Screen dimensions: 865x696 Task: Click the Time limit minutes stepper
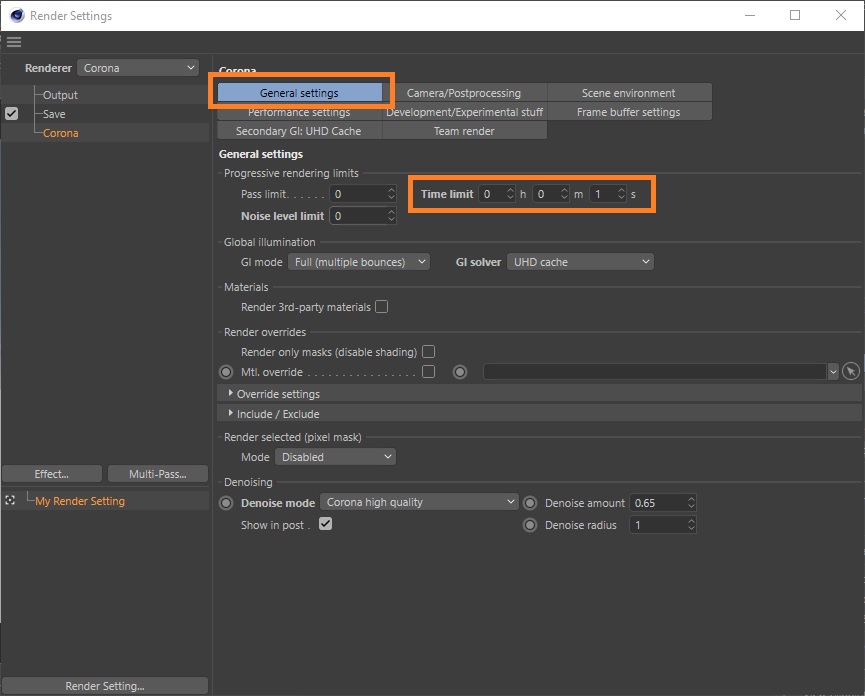point(564,194)
